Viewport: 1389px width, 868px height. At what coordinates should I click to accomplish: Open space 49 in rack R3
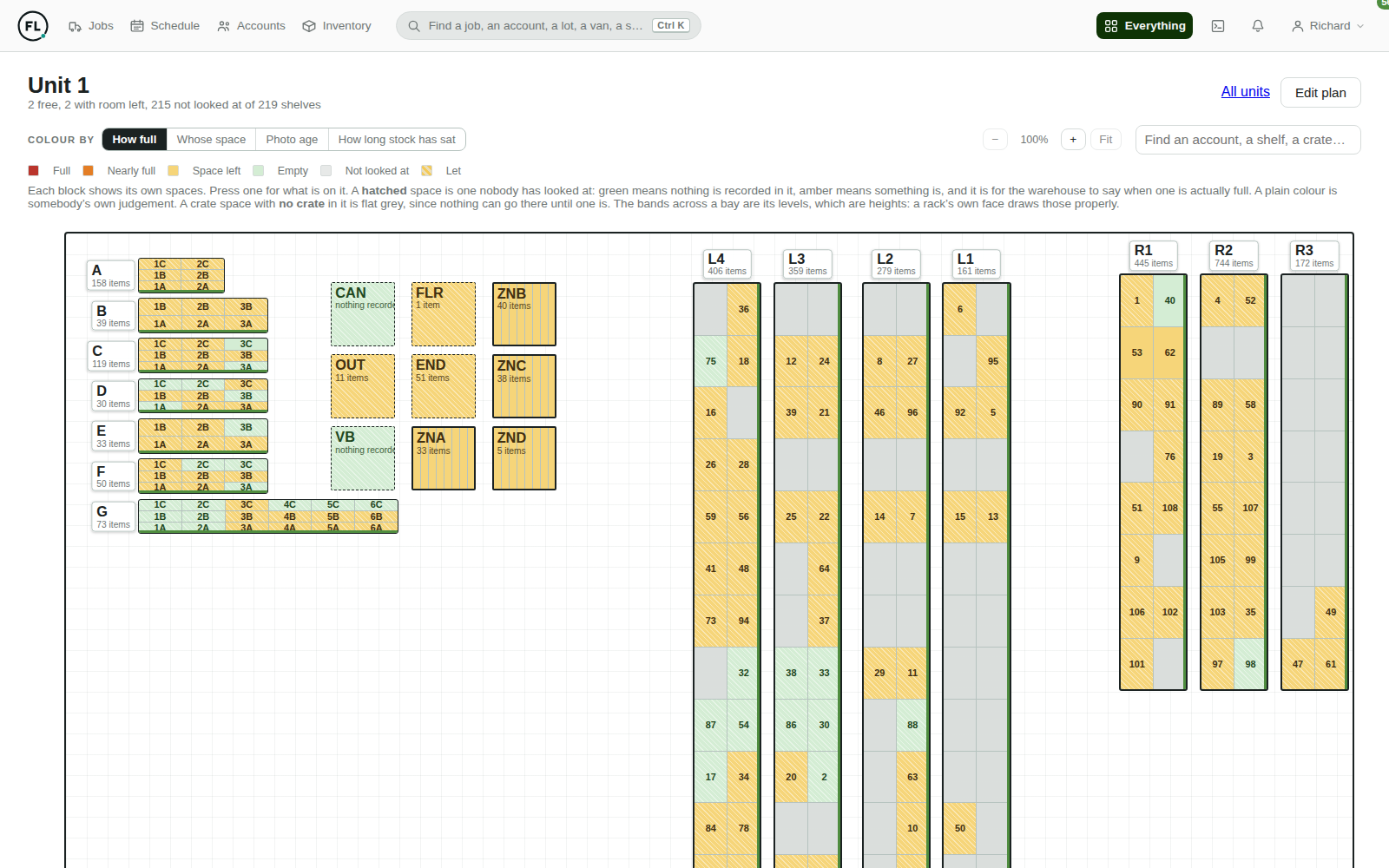tap(1331, 612)
